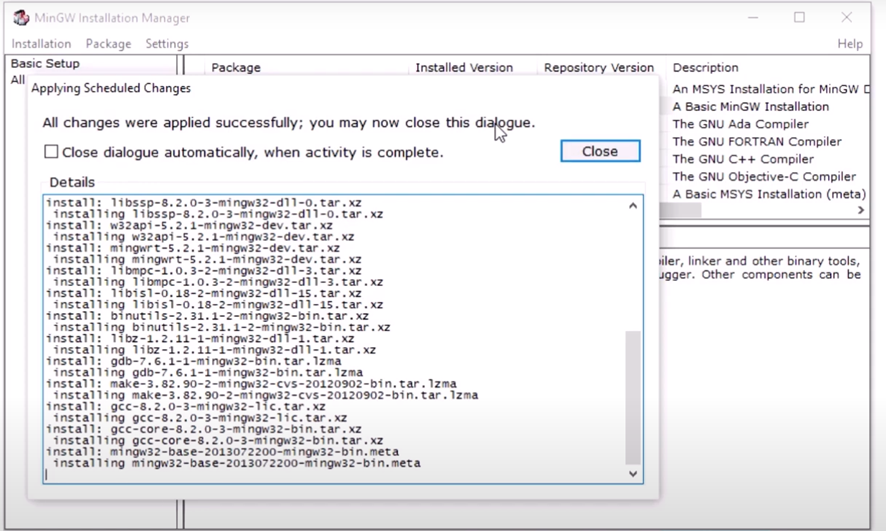
Task: Click the MinGW app icon in title bar
Action: pos(20,18)
